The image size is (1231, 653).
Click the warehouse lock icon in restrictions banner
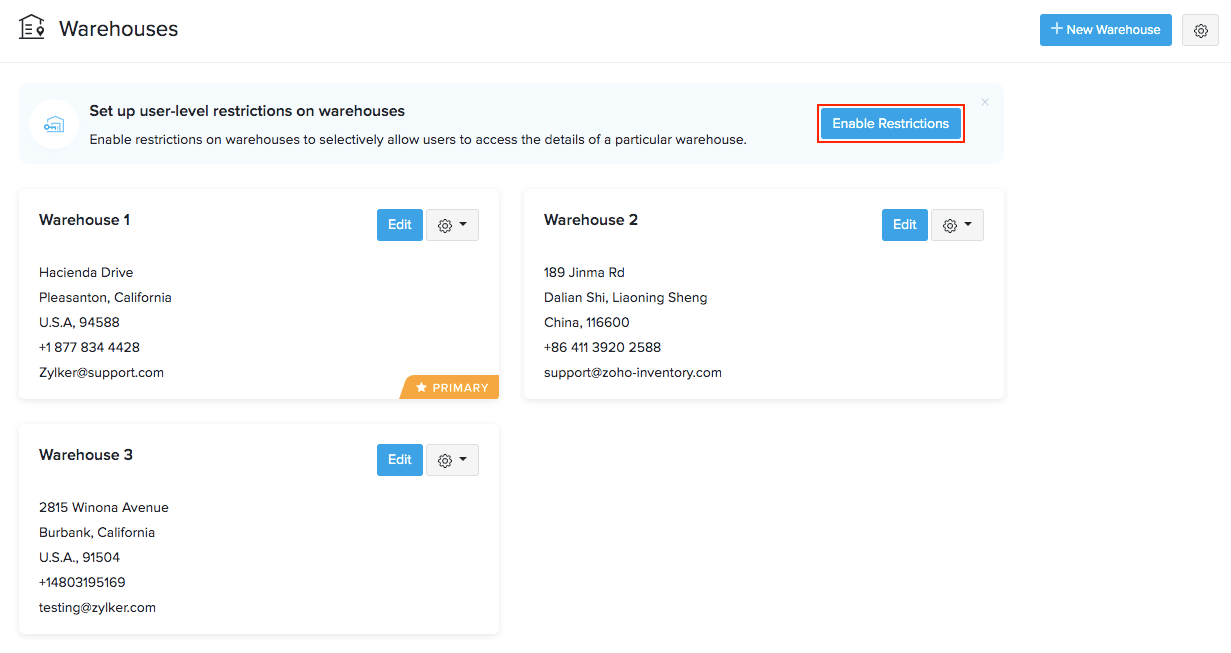(x=54, y=124)
